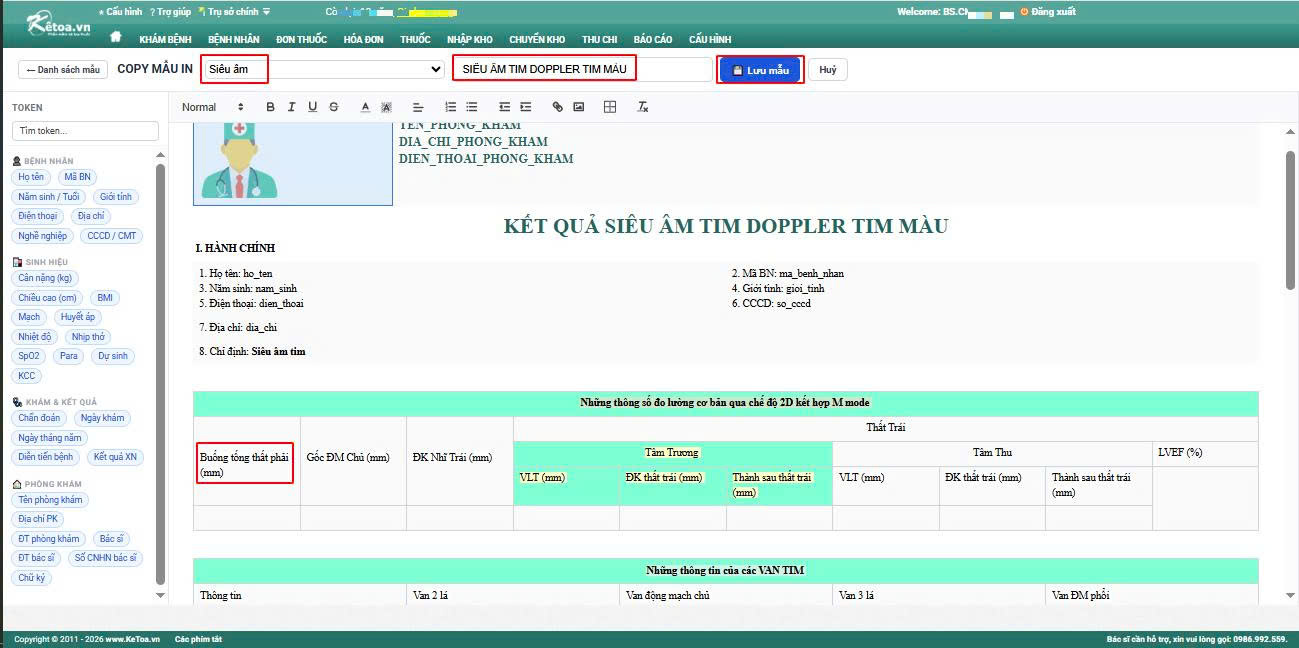
Task: Open the Trợ giúp help link
Action: (x=170, y=12)
